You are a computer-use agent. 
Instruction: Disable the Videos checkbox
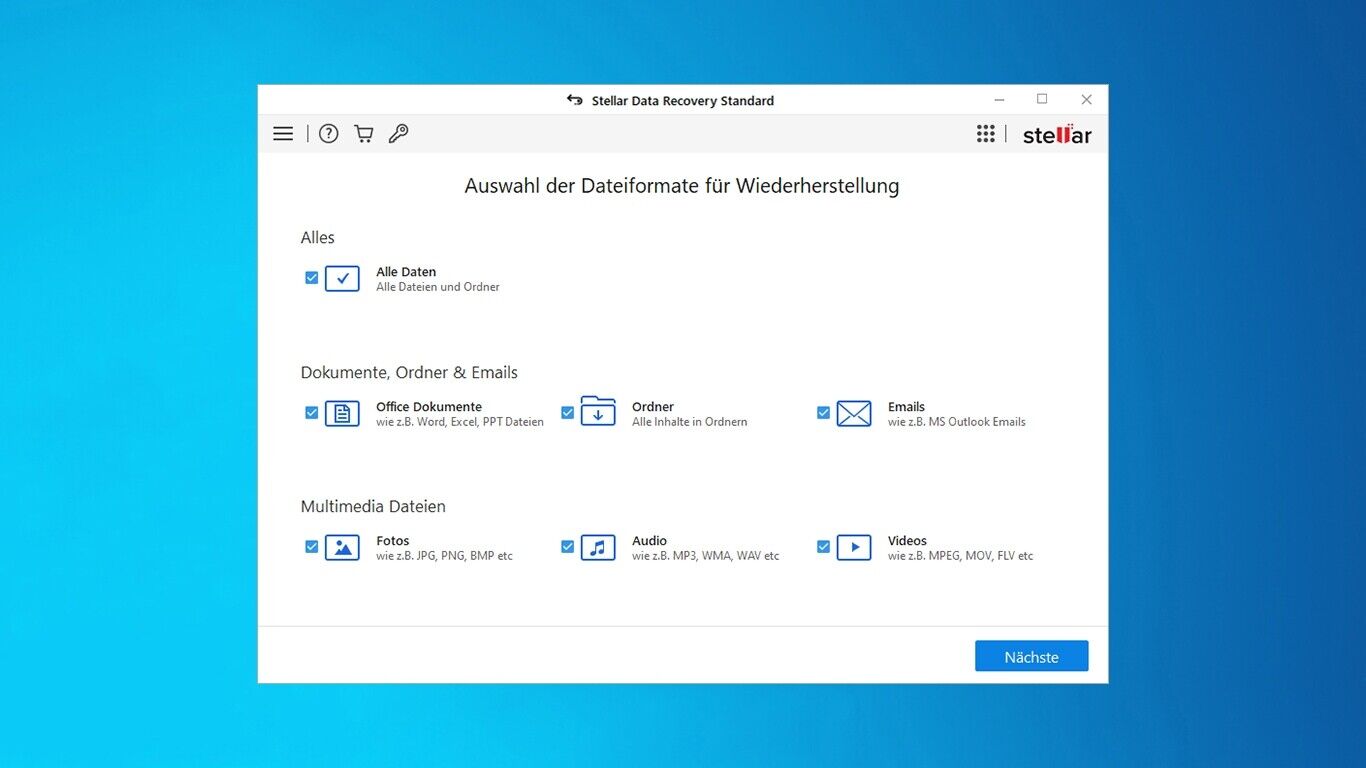click(x=824, y=547)
